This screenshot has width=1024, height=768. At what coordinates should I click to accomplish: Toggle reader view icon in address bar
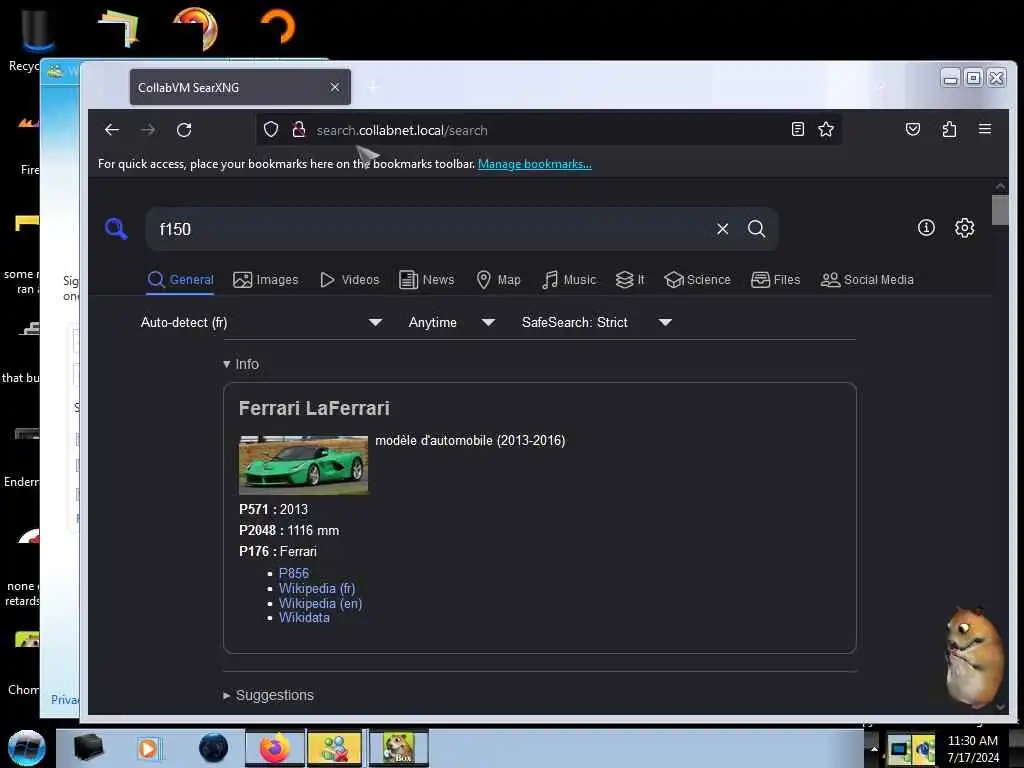[797, 129]
